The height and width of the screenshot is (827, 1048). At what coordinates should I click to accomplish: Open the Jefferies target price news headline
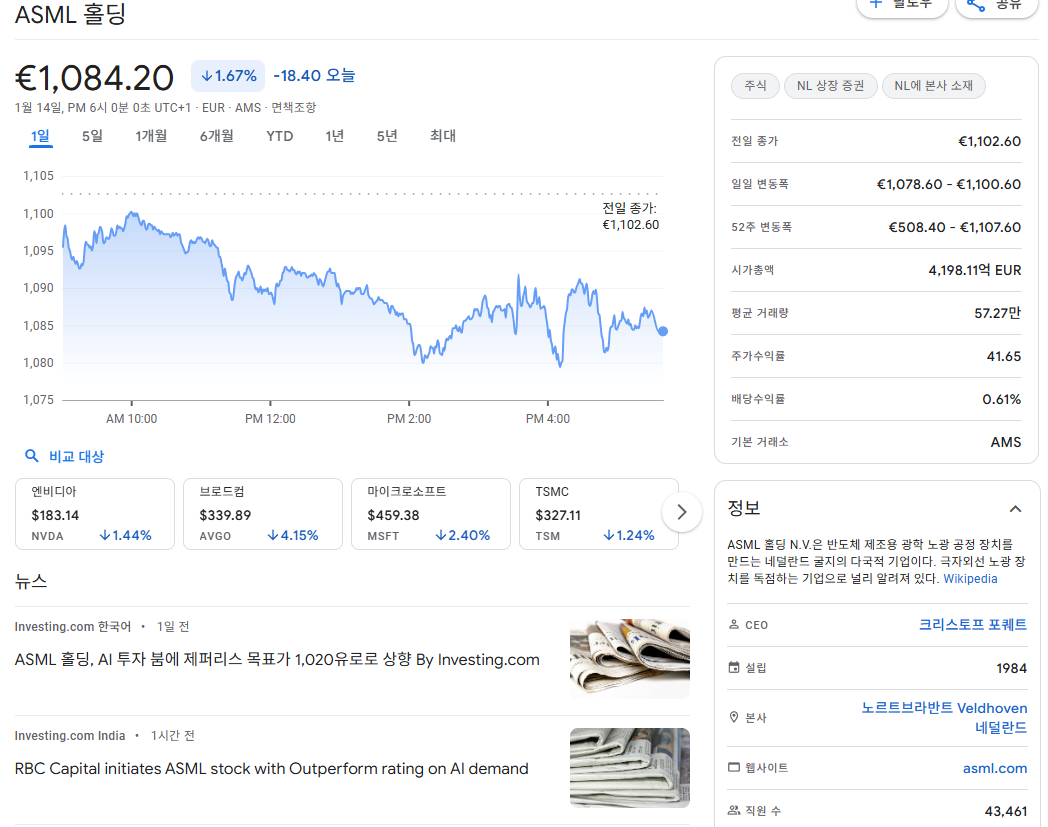277,659
